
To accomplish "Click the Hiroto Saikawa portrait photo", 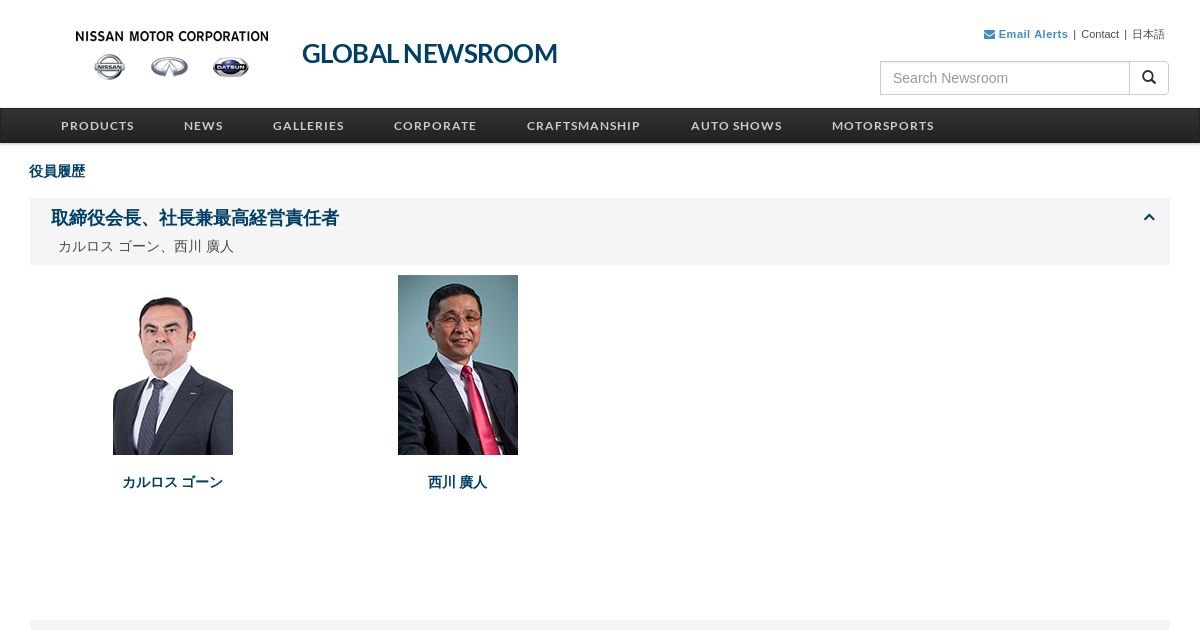I will tap(458, 365).
